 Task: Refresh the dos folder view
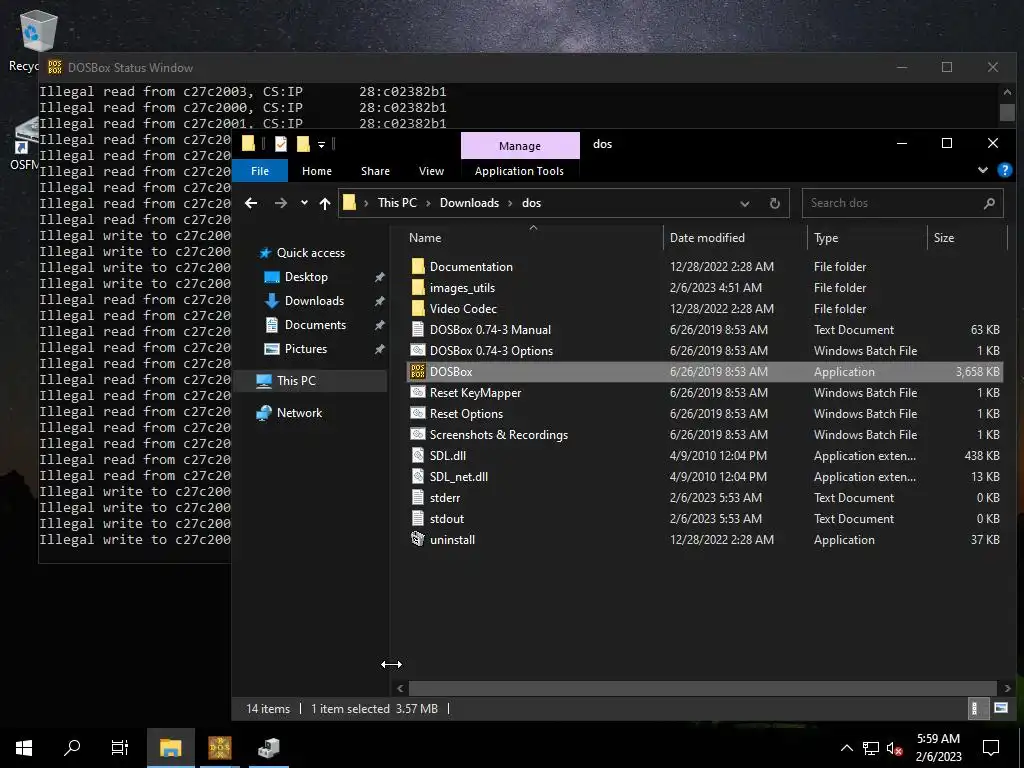775,203
